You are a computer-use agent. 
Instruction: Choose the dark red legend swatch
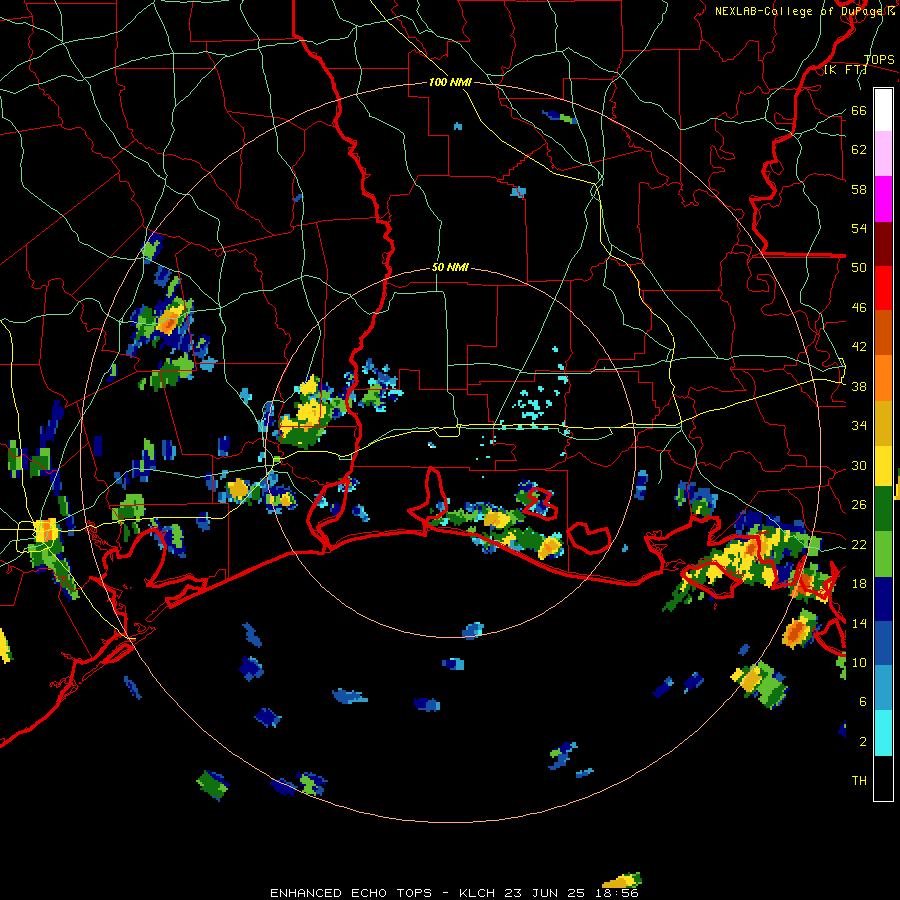[x=883, y=243]
